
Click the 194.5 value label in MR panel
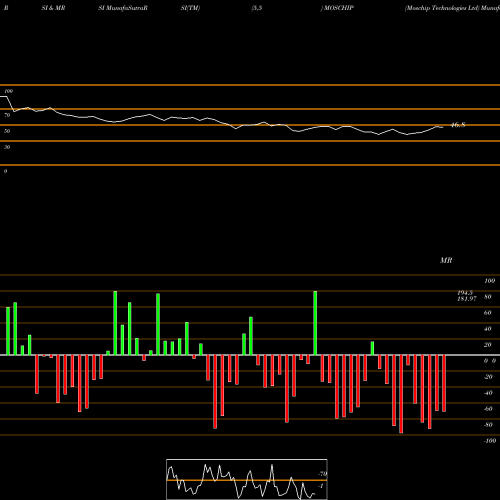(x=465, y=293)
